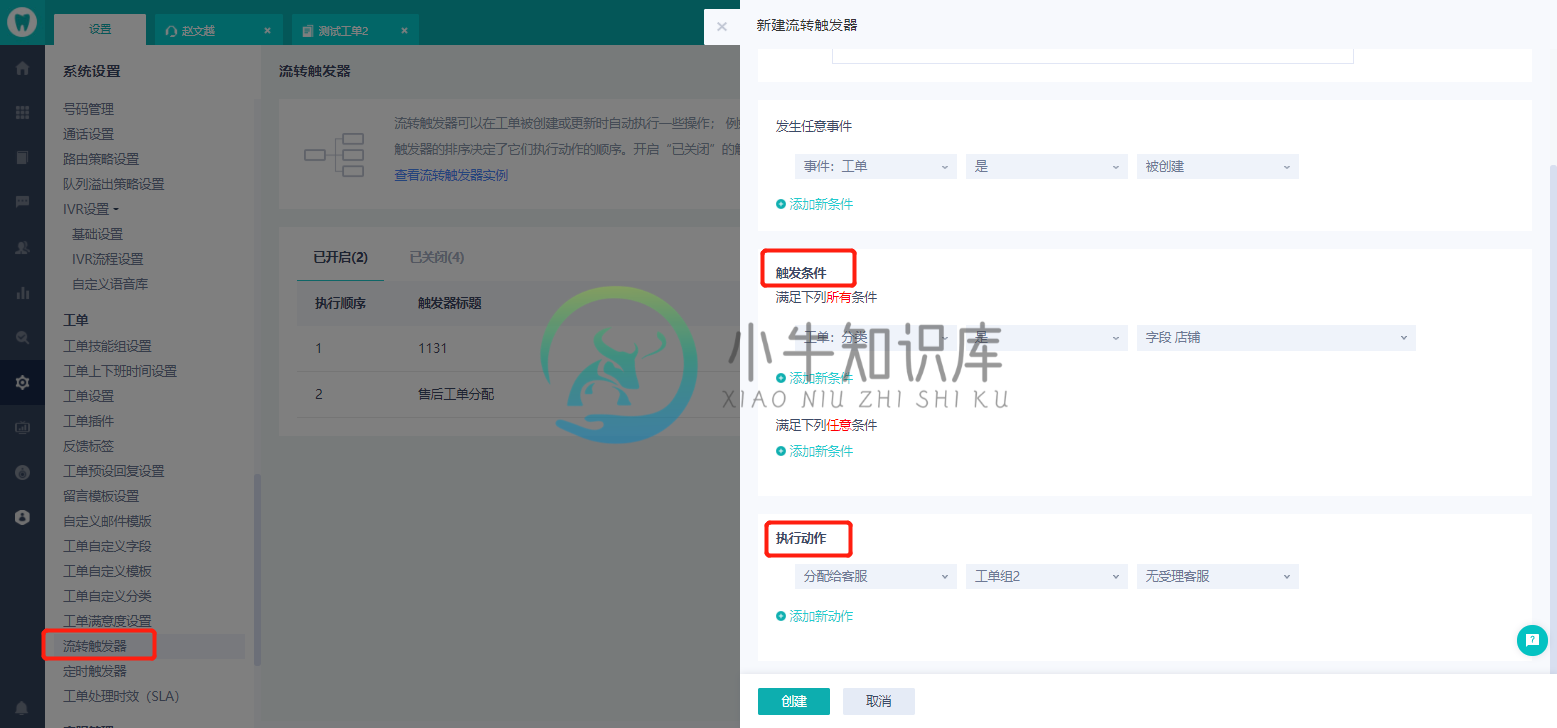1557x728 pixels.
Task: Open 定时触发器 menu item
Action: [x=95, y=671]
